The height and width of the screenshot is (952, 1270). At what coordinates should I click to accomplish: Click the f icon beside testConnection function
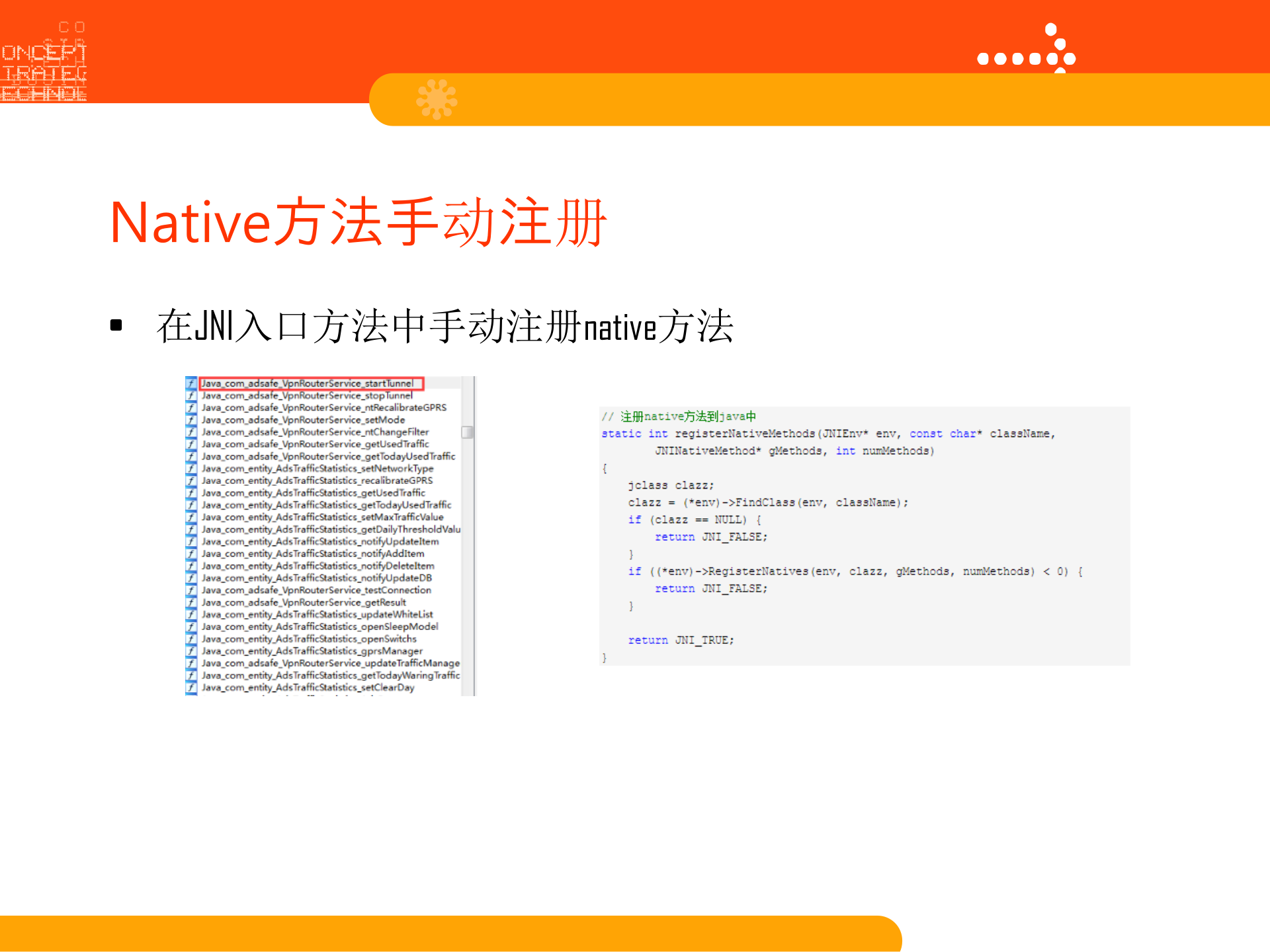click(190, 590)
